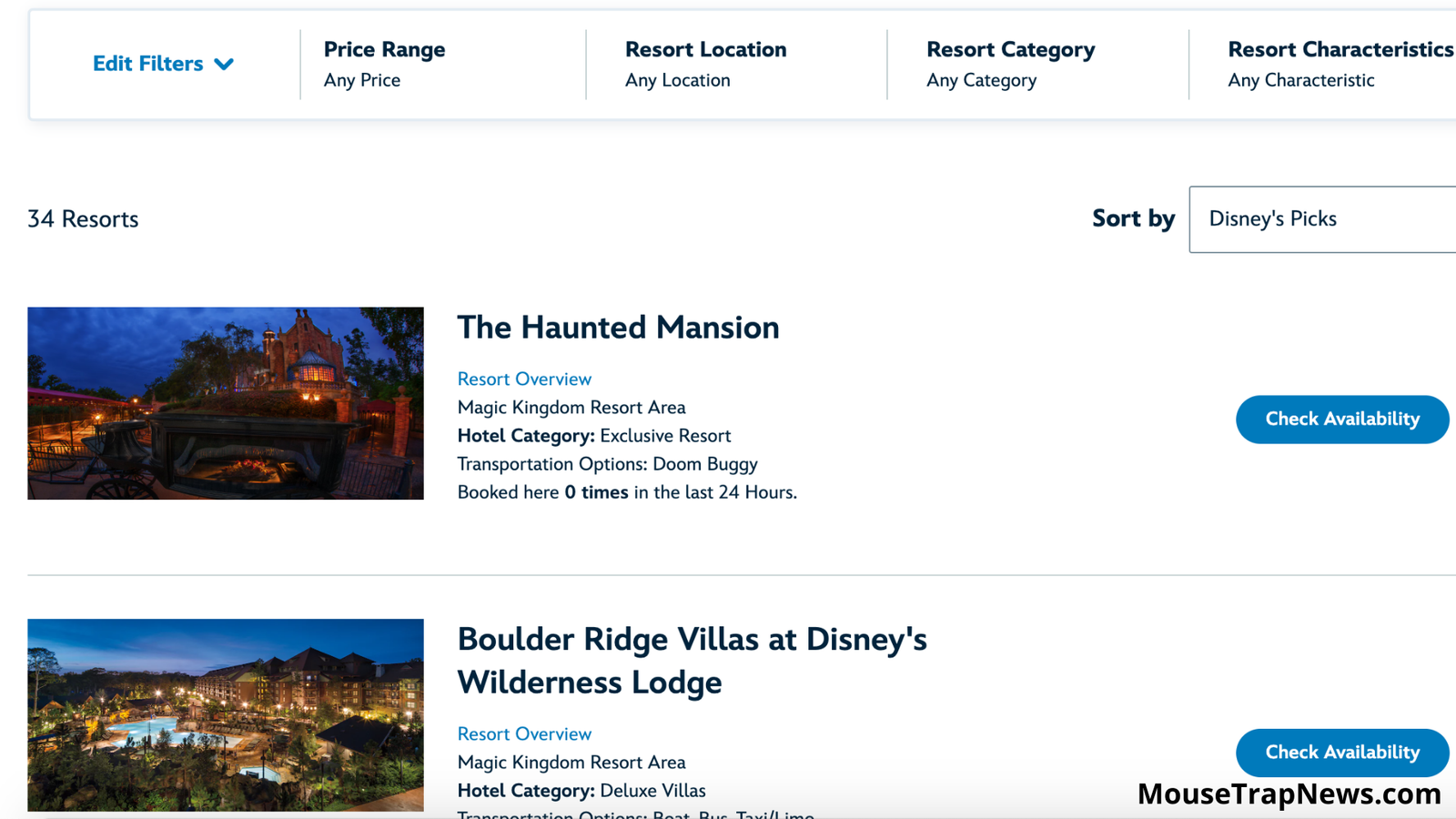Click 'Booked here 0 times' text
The width and height of the screenshot is (1456, 819).
click(543, 492)
